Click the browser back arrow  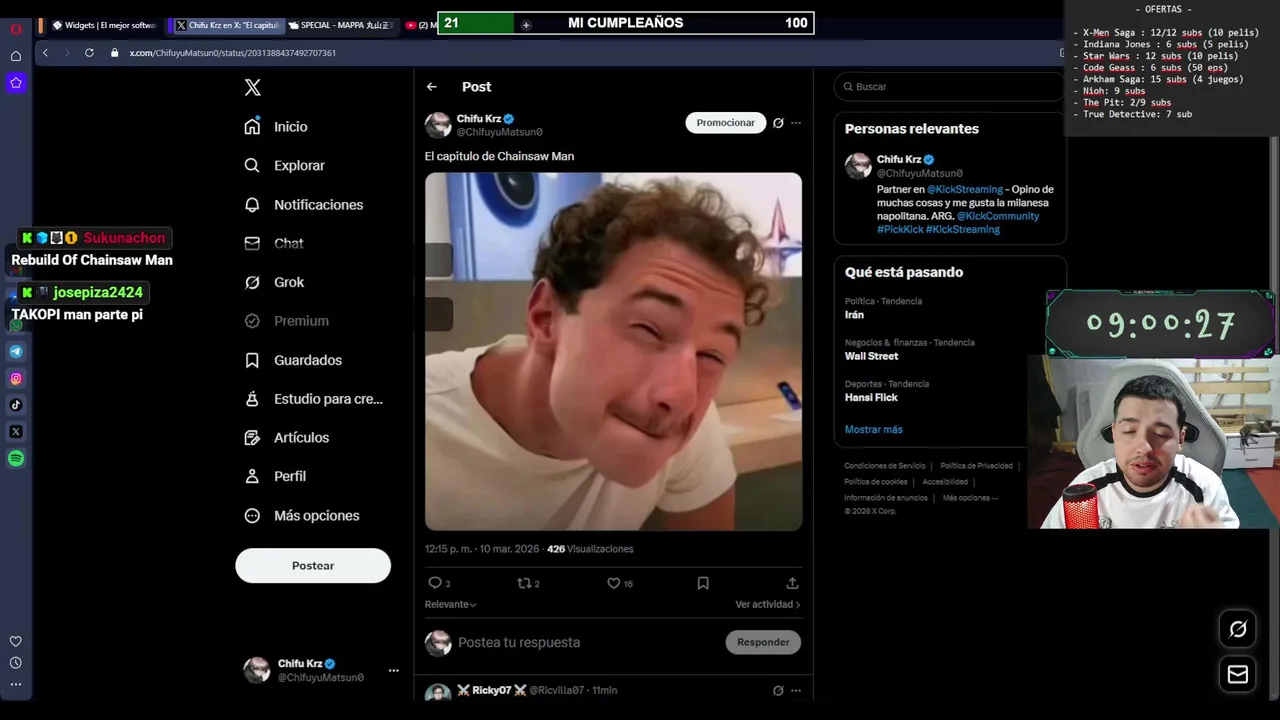pyautogui.click(x=45, y=53)
